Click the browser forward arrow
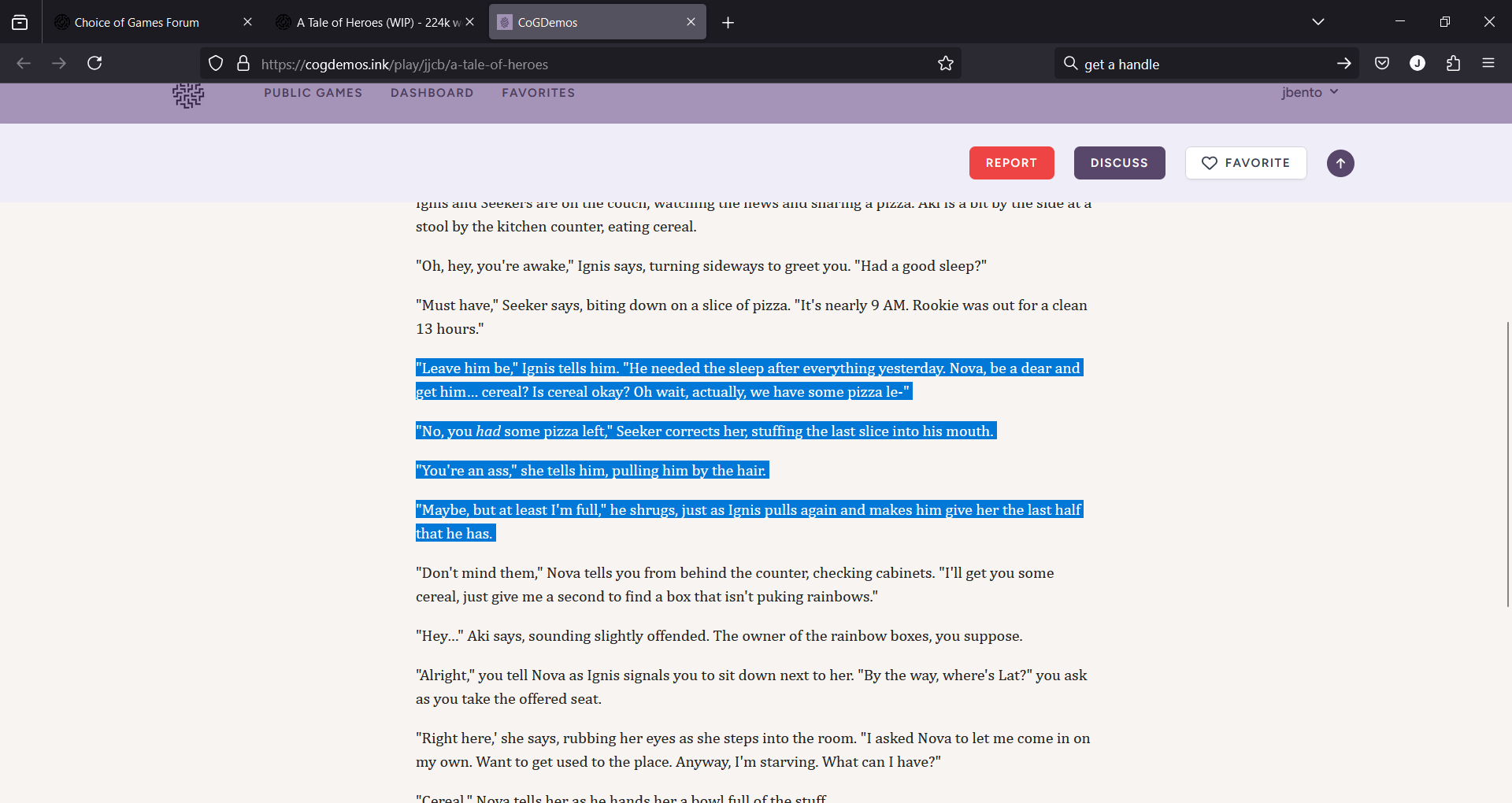Screen dimensions: 1512x803 tap(59, 64)
